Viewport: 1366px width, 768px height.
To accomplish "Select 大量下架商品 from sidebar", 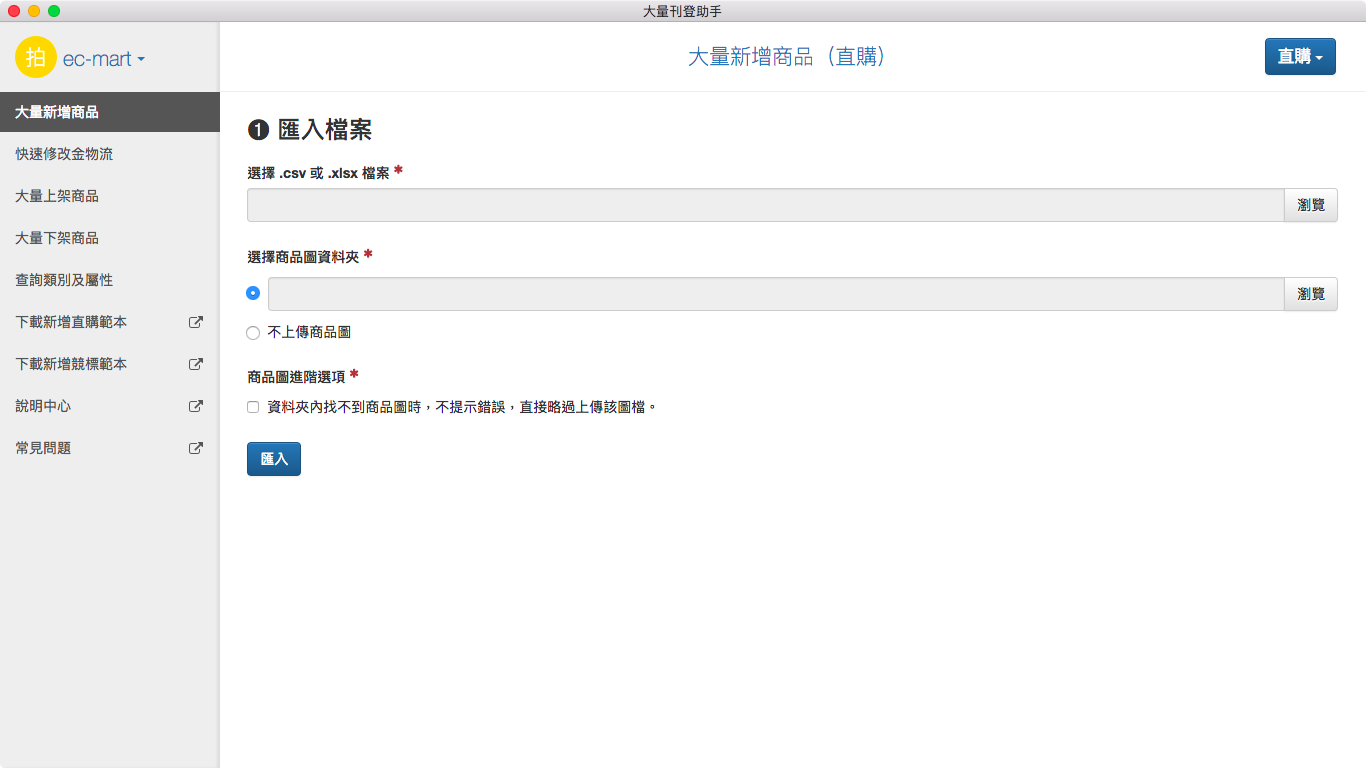I will tap(57, 238).
